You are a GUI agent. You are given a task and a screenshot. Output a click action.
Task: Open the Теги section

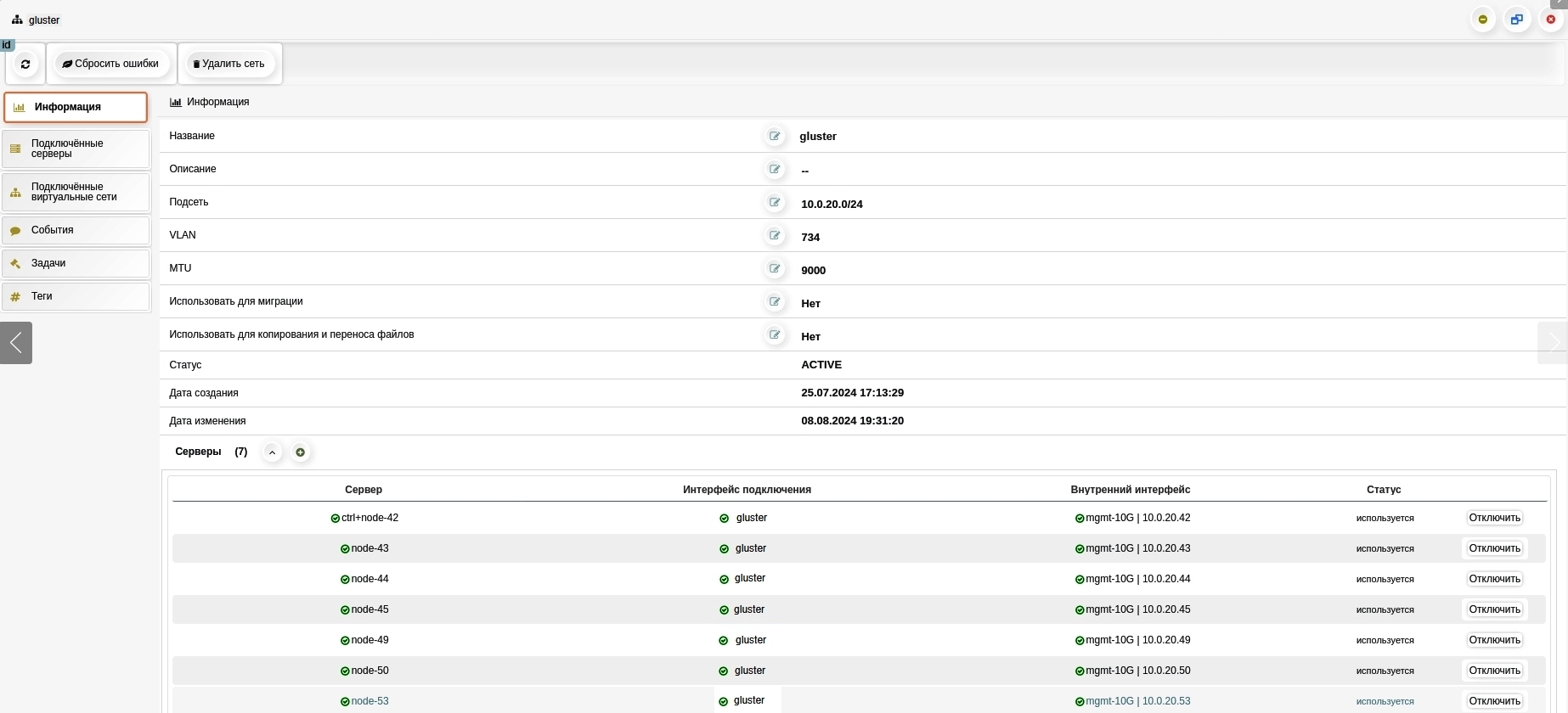tap(76, 296)
